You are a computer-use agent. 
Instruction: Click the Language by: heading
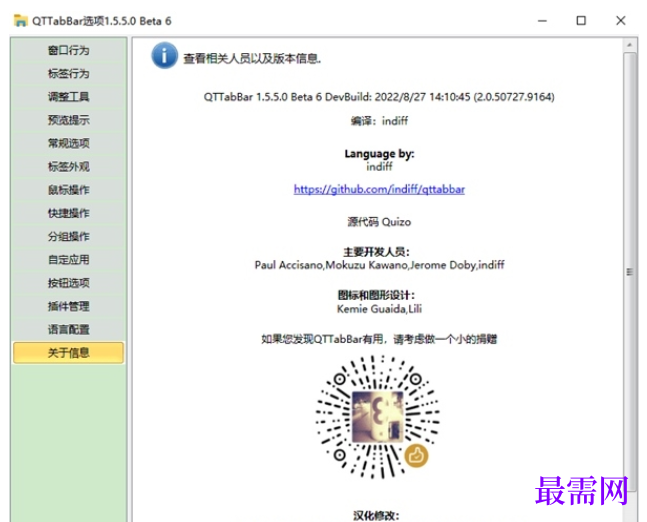click(379, 154)
